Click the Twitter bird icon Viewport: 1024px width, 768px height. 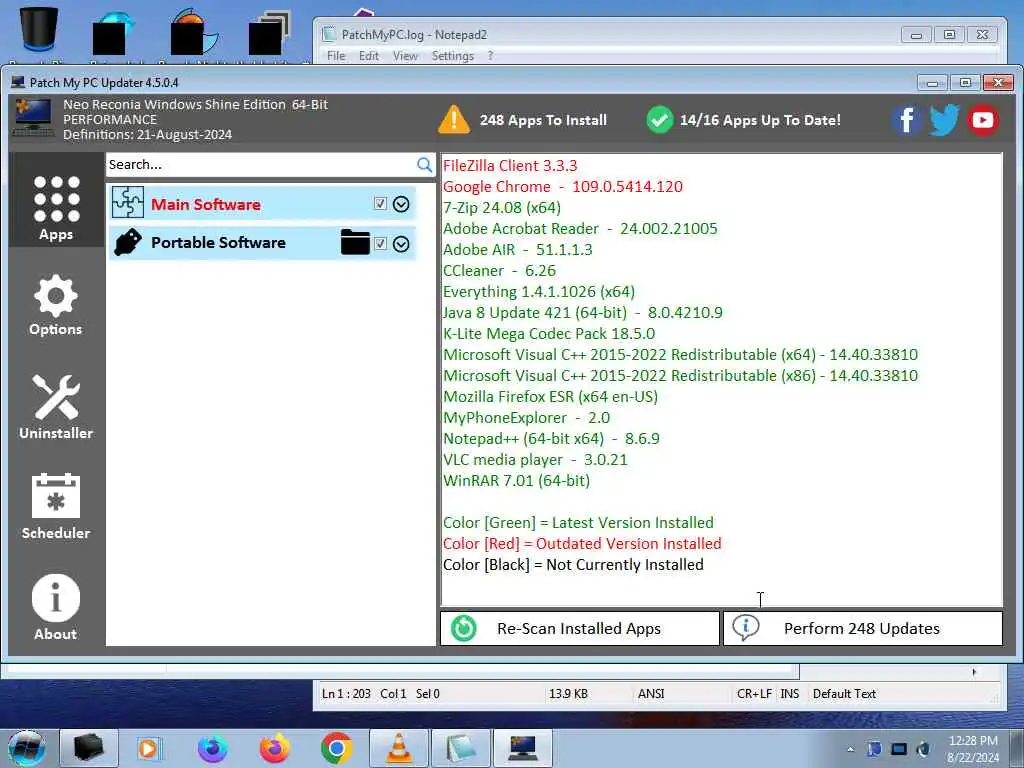pyautogui.click(x=944, y=120)
